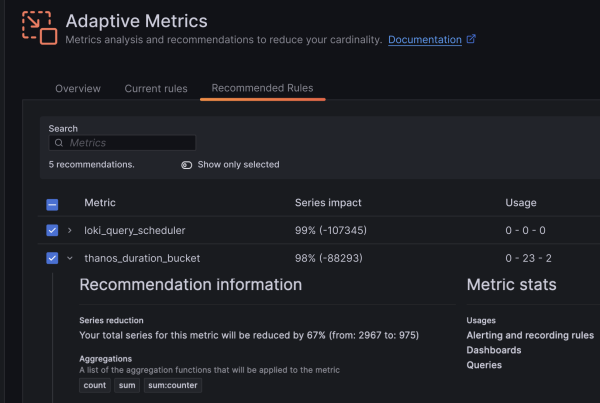Image resolution: width=600 pixels, height=403 pixels.
Task: Toggle the Show only selected switch
Action: (x=187, y=165)
